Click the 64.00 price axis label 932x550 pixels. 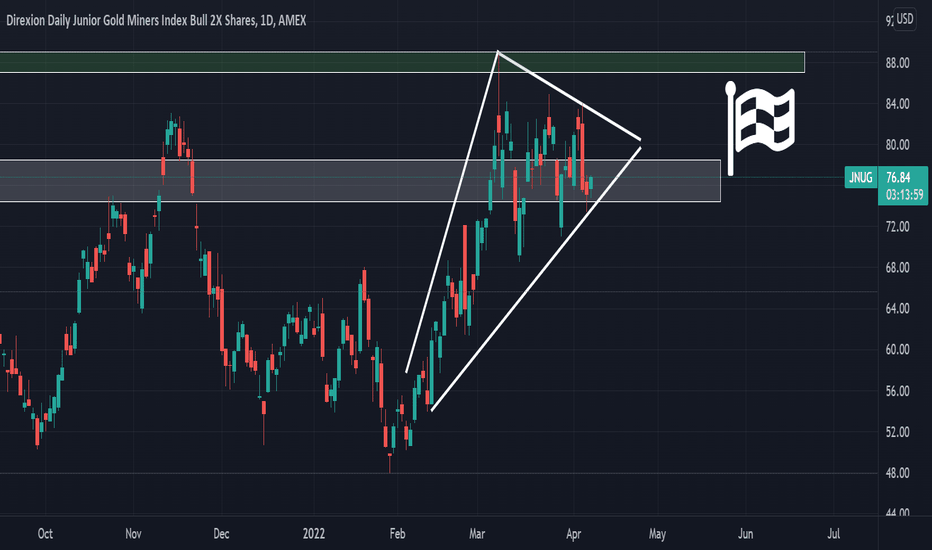pos(898,309)
